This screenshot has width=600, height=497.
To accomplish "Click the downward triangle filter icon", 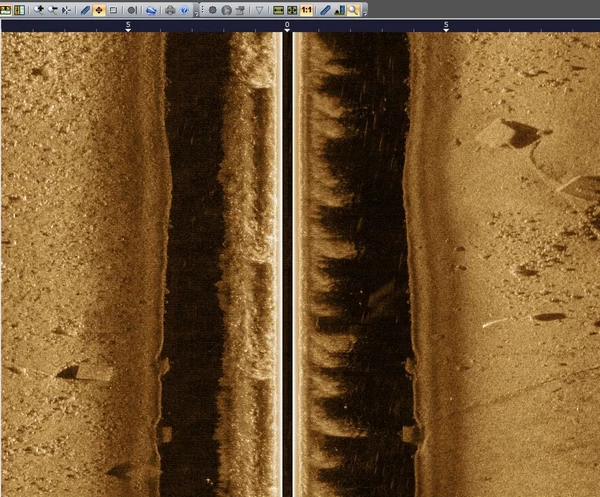I will pos(259,10).
